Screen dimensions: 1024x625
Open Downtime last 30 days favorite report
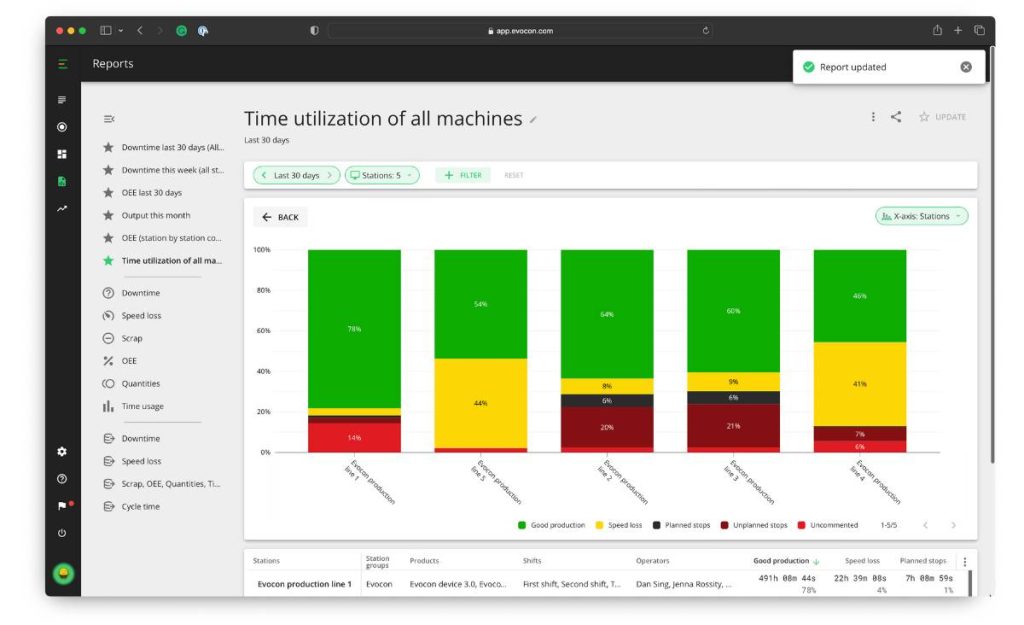163,148
